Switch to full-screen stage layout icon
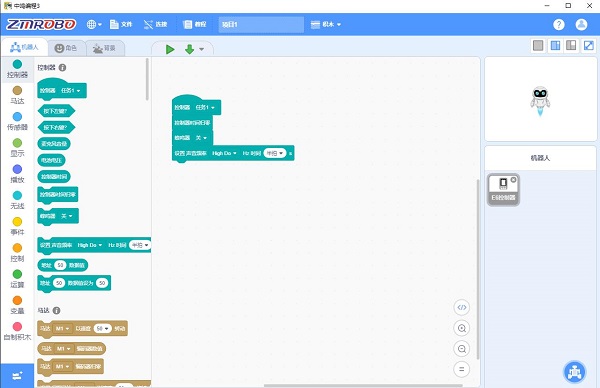 [589, 46]
